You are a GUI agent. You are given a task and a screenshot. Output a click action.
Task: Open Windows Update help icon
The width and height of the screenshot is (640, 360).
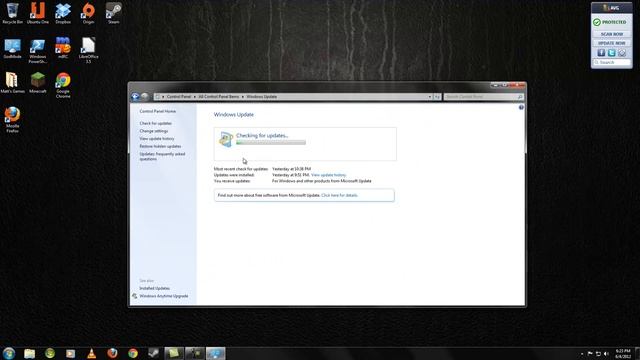pyautogui.click(x=521, y=107)
